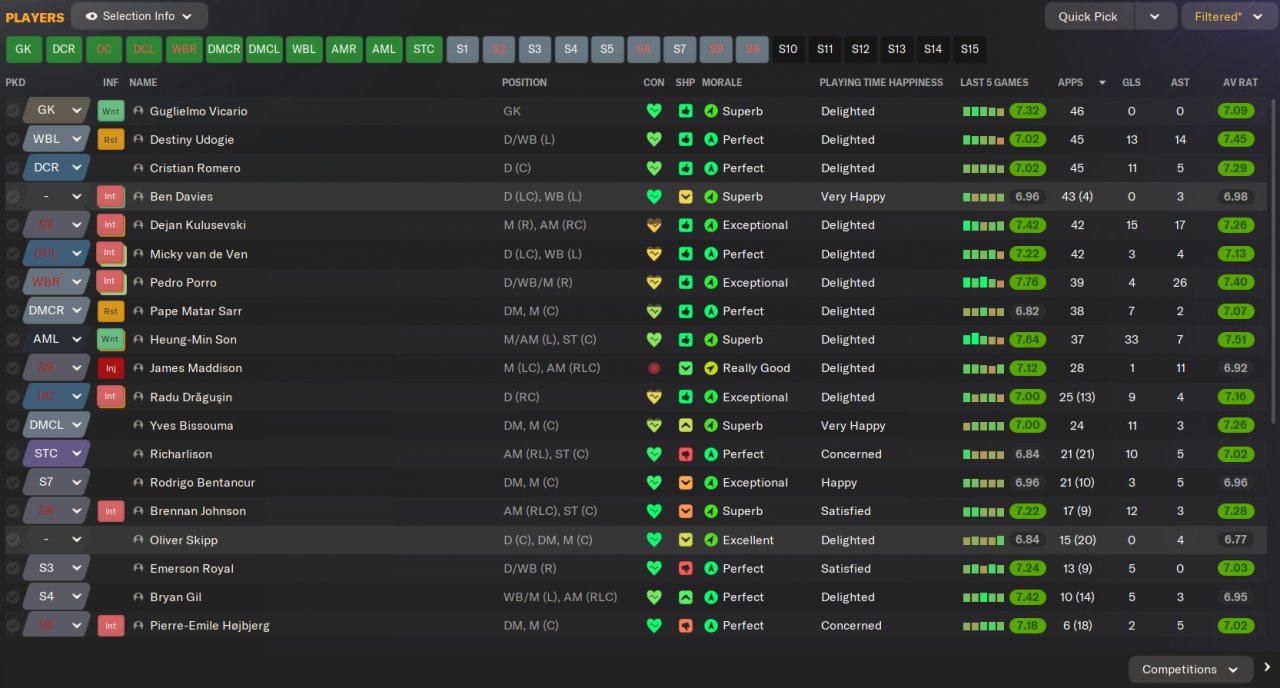Image resolution: width=1280 pixels, height=688 pixels.
Task: Click the Quick Pick button
Action: (x=1089, y=16)
